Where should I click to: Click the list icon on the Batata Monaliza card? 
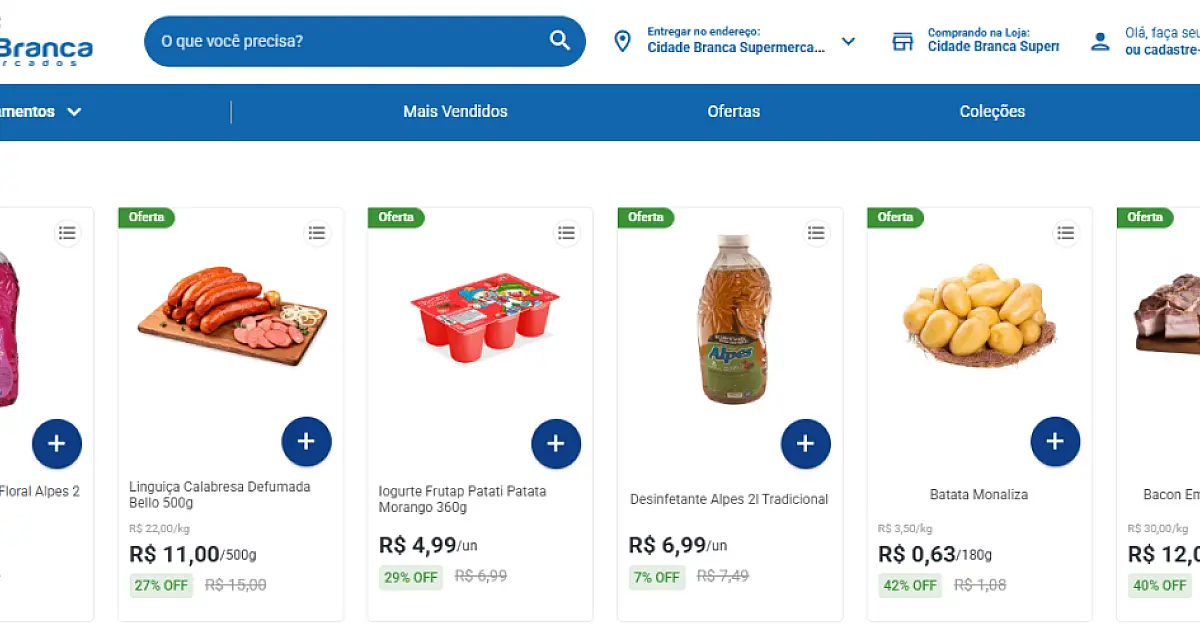coord(1066,233)
